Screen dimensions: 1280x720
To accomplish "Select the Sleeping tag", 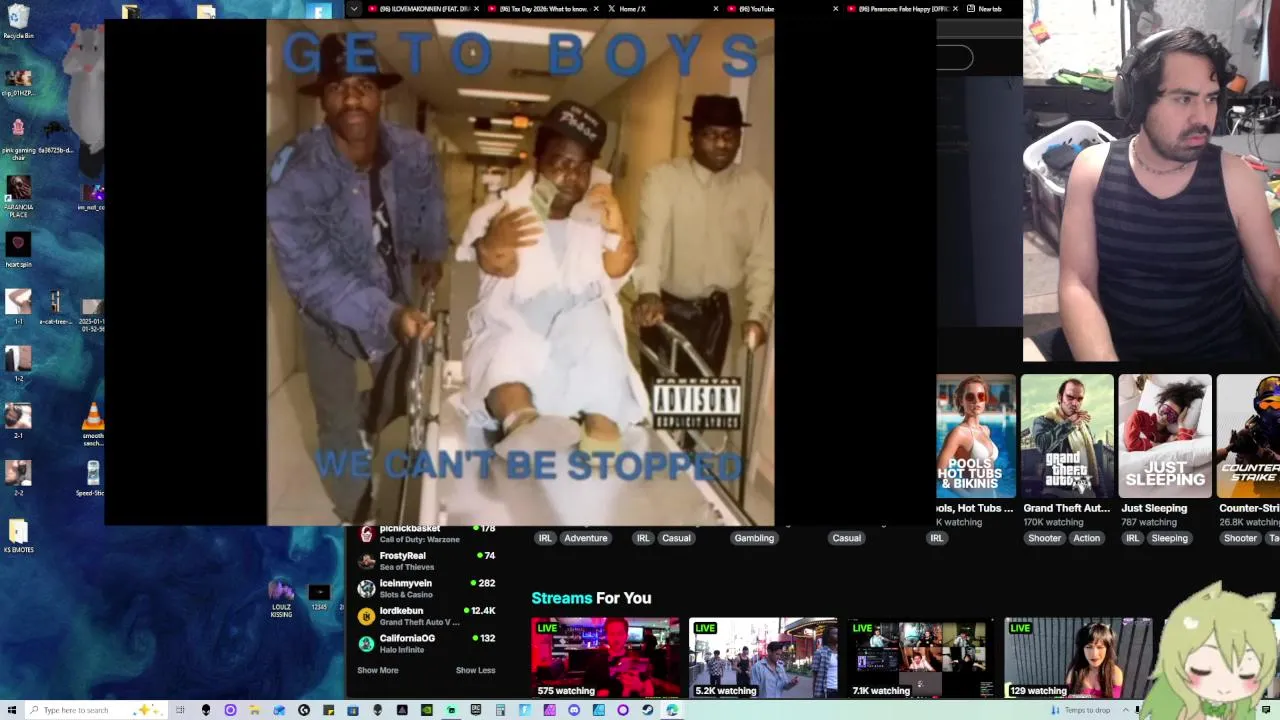I will [1169, 538].
